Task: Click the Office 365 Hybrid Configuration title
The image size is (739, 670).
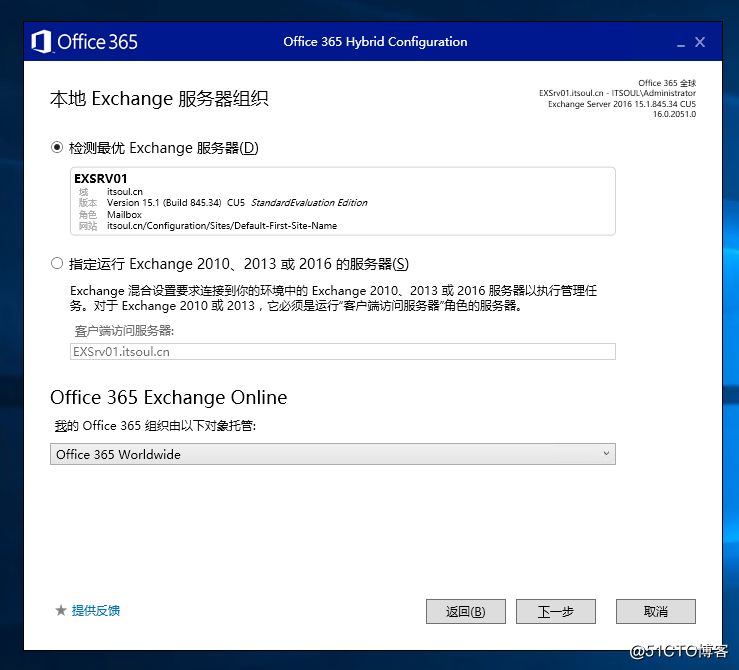Action: 375,41
